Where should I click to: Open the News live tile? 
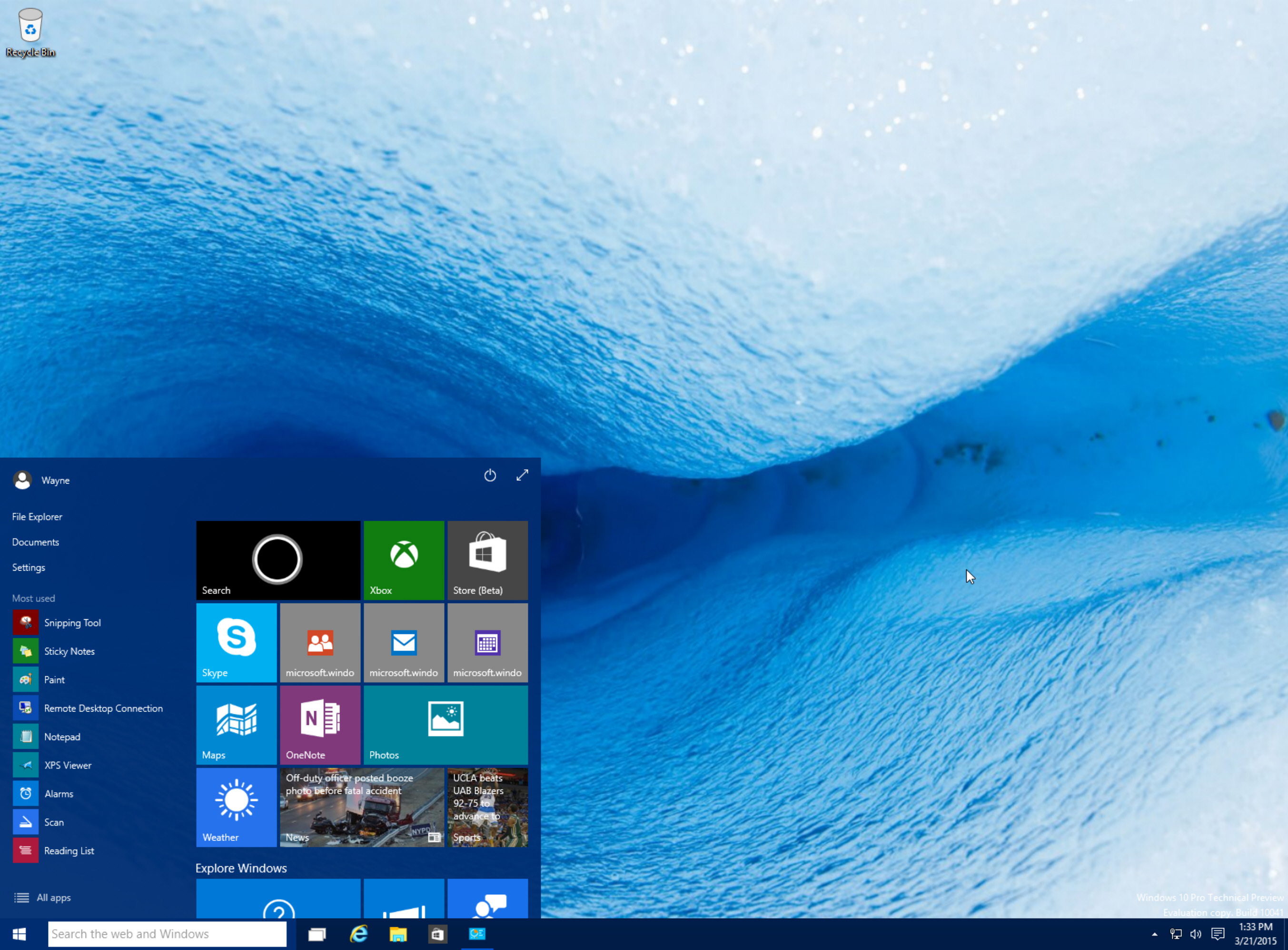point(363,807)
